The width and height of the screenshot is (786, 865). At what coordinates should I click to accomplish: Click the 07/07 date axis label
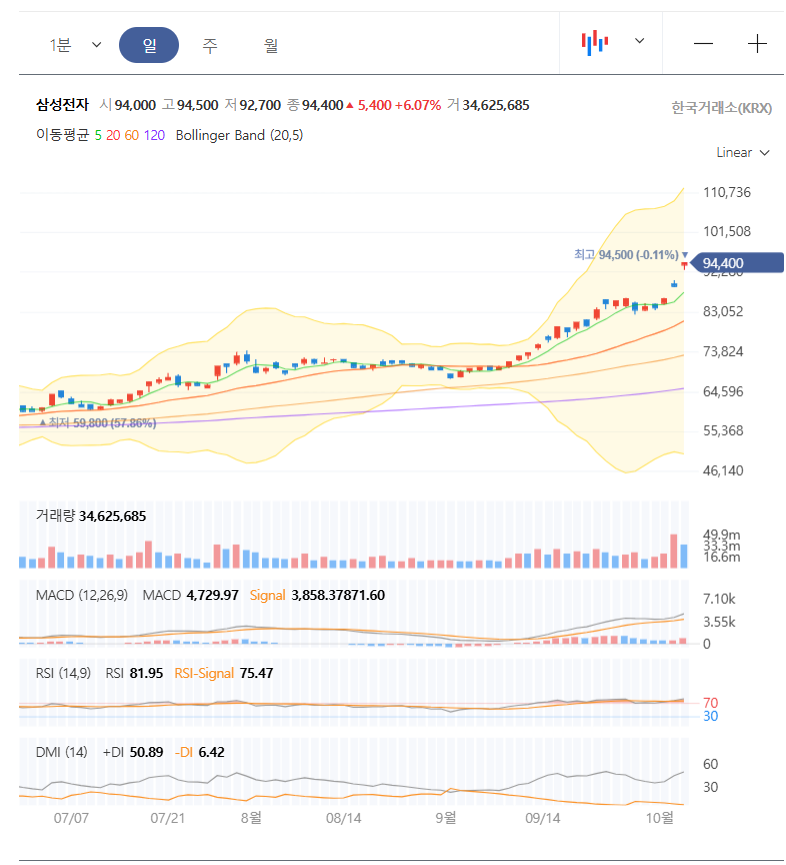(x=71, y=818)
